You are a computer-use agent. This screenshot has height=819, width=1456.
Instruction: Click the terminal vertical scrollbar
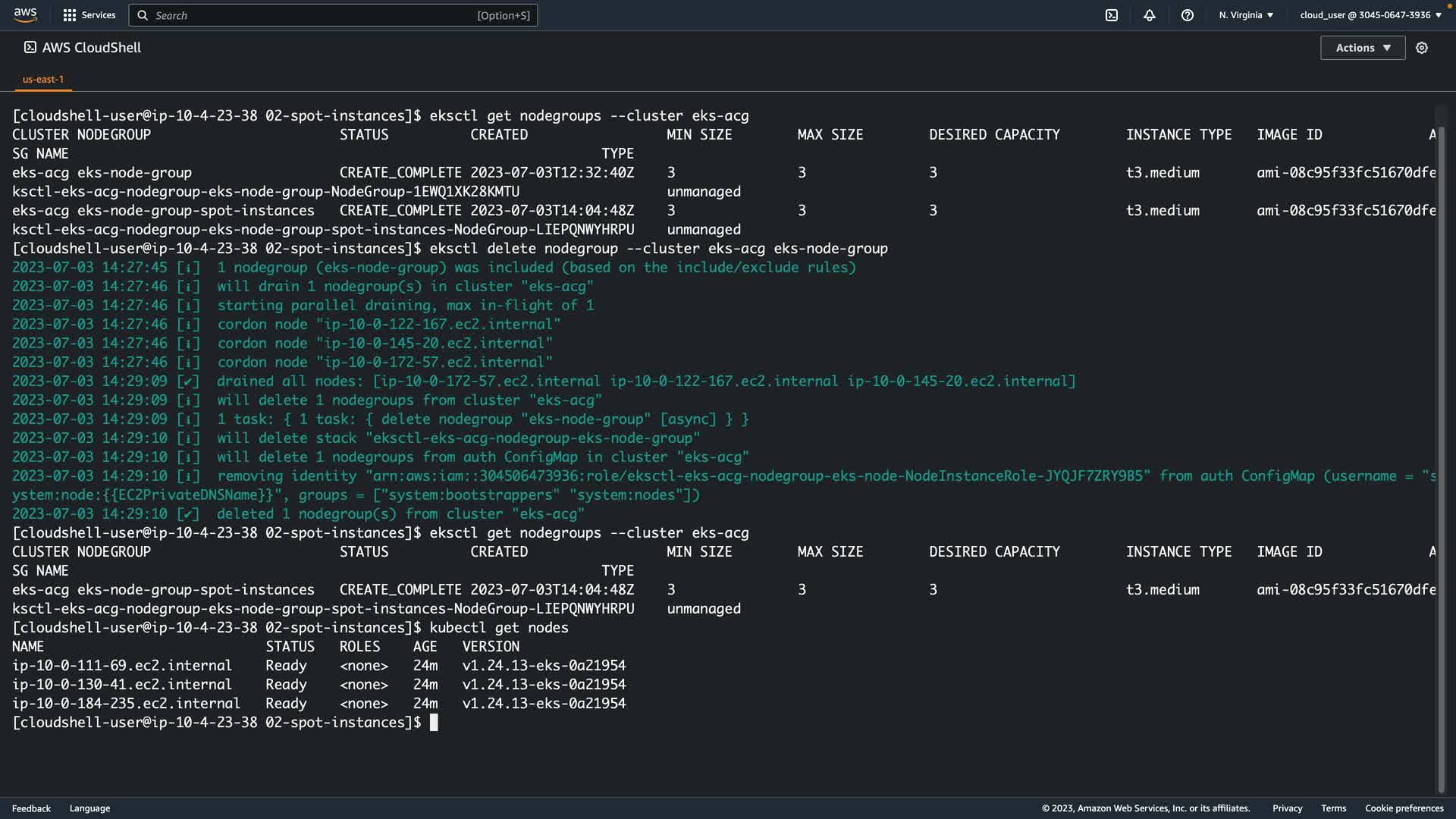click(1442, 455)
